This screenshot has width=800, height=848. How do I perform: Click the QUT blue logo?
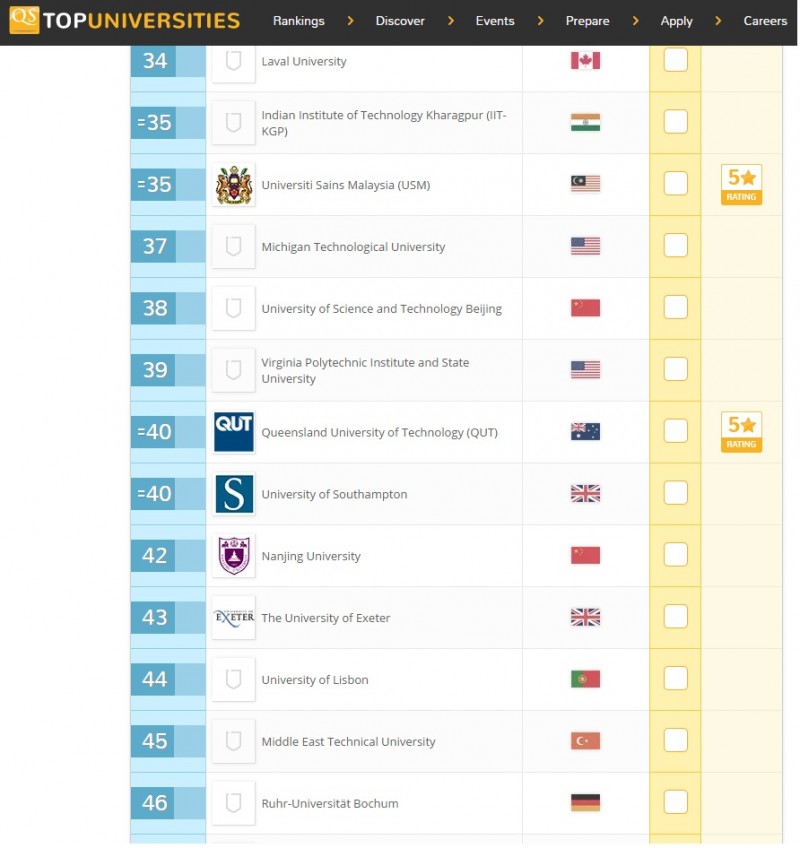point(234,432)
